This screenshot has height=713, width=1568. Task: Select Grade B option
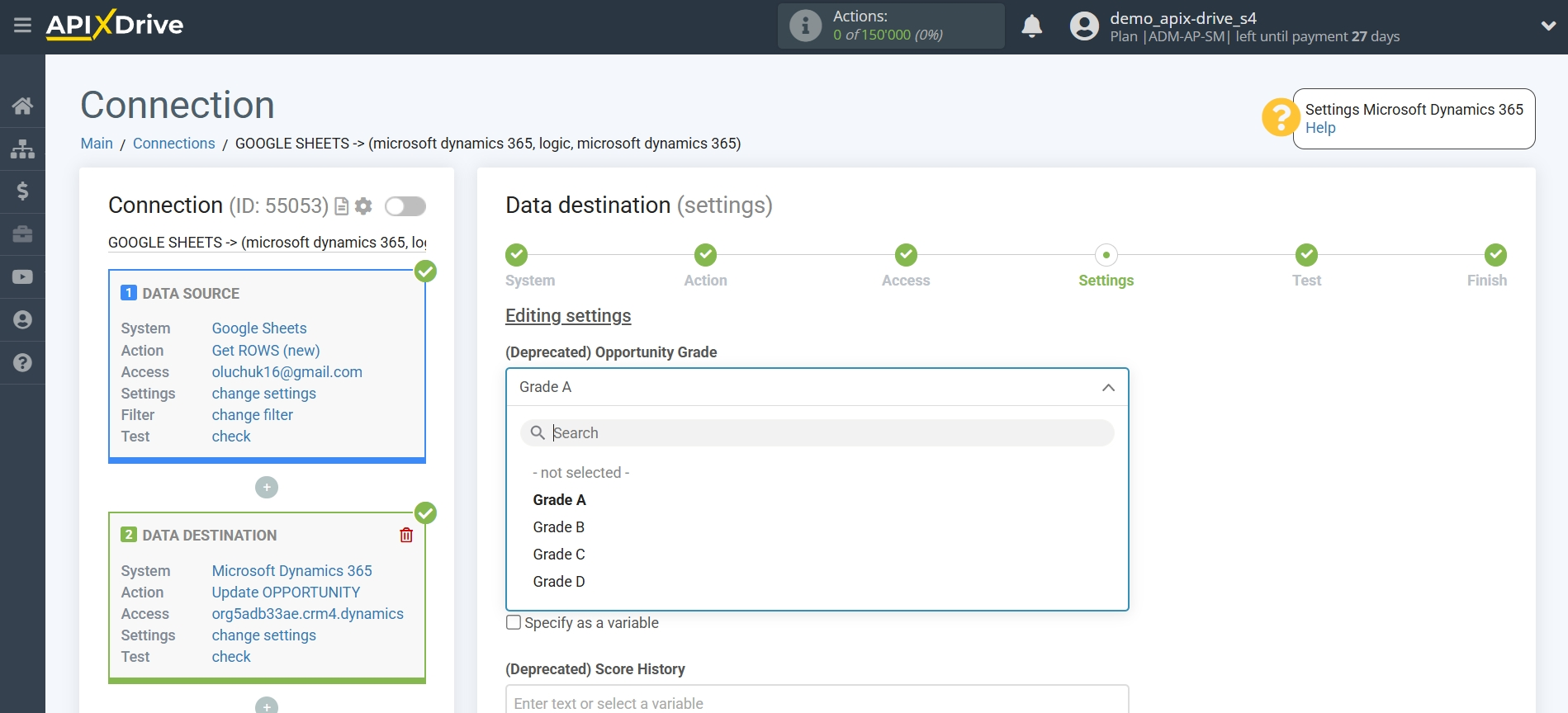pyautogui.click(x=559, y=527)
